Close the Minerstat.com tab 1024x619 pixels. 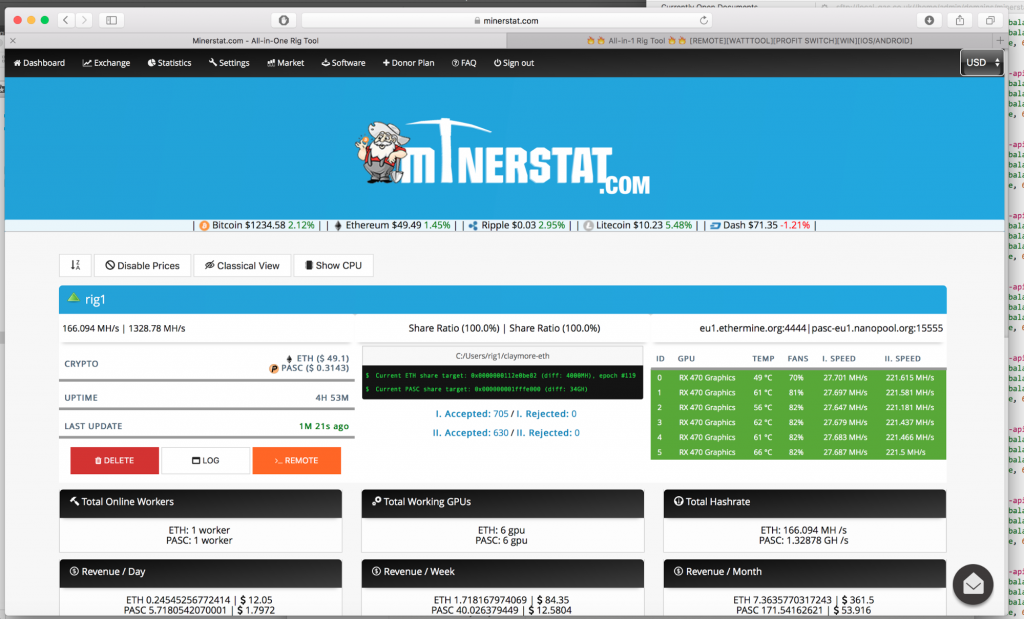(x=13, y=40)
